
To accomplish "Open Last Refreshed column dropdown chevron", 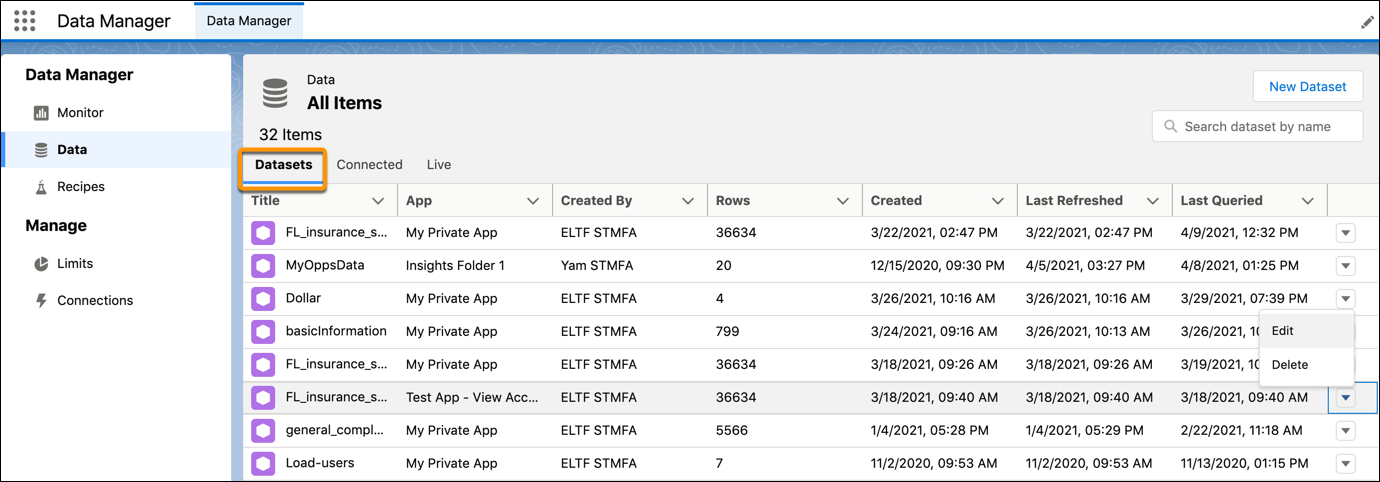I will [x=1152, y=201].
